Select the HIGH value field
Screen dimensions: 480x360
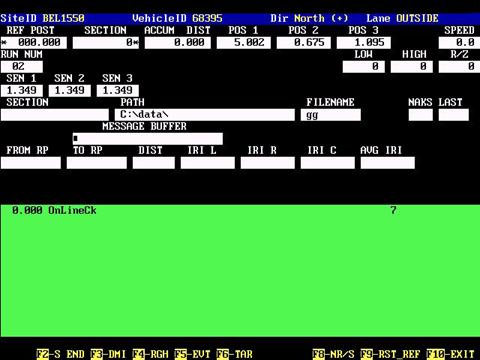click(412, 67)
